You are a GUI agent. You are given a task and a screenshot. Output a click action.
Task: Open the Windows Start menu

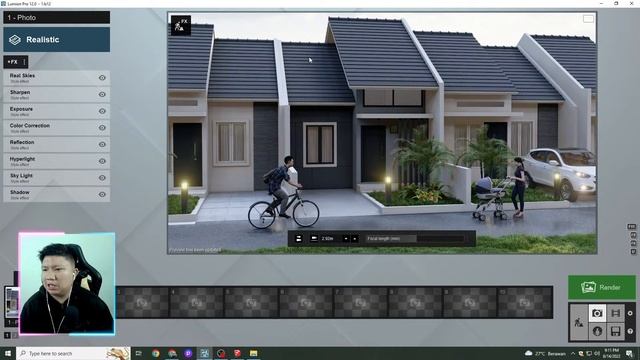pyautogui.click(x=7, y=353)
